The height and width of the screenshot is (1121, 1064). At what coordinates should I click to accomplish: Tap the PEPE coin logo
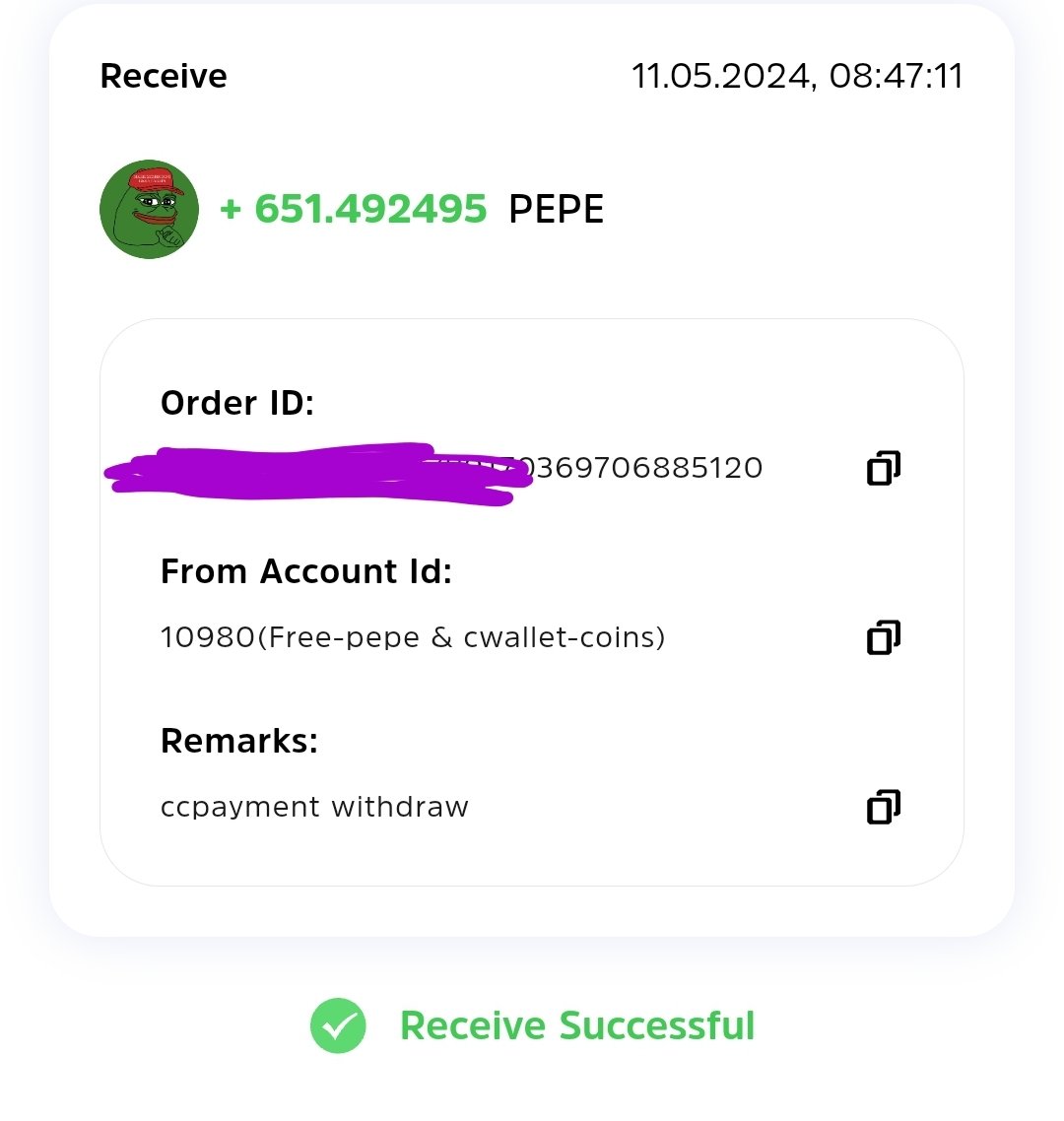[149, 209]
